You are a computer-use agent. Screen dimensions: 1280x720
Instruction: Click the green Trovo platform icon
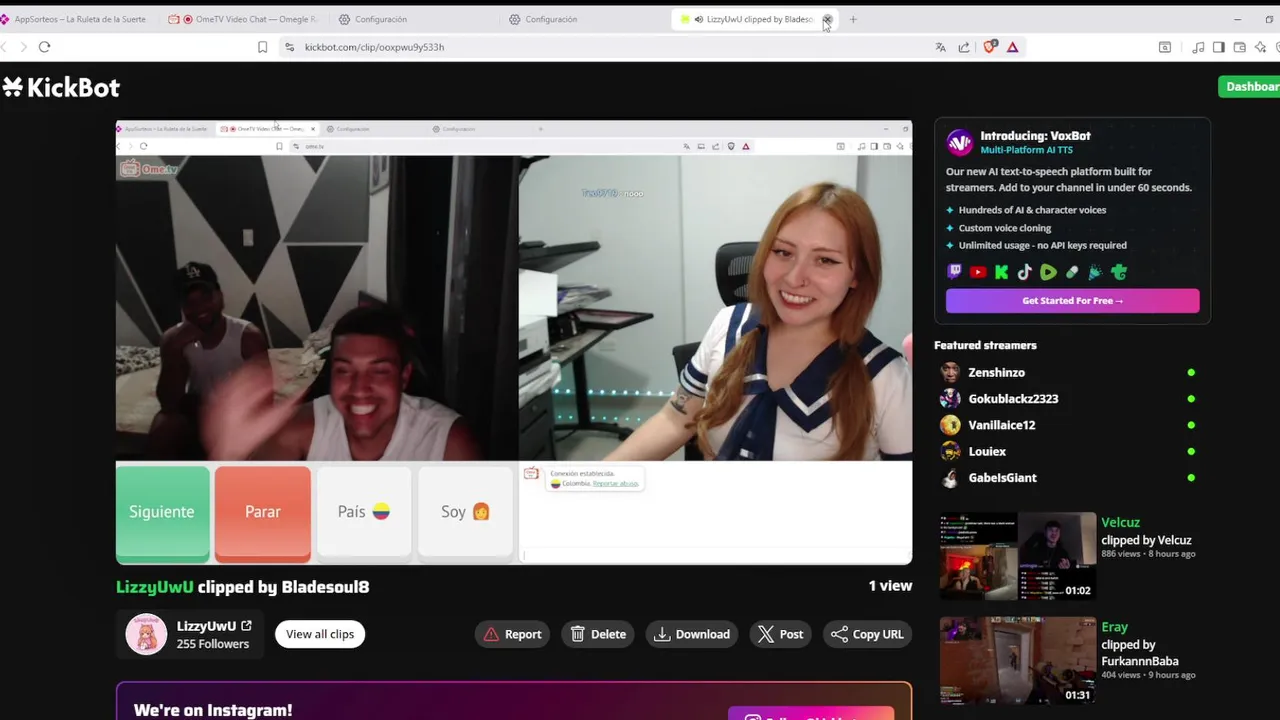pos(1119,272)
